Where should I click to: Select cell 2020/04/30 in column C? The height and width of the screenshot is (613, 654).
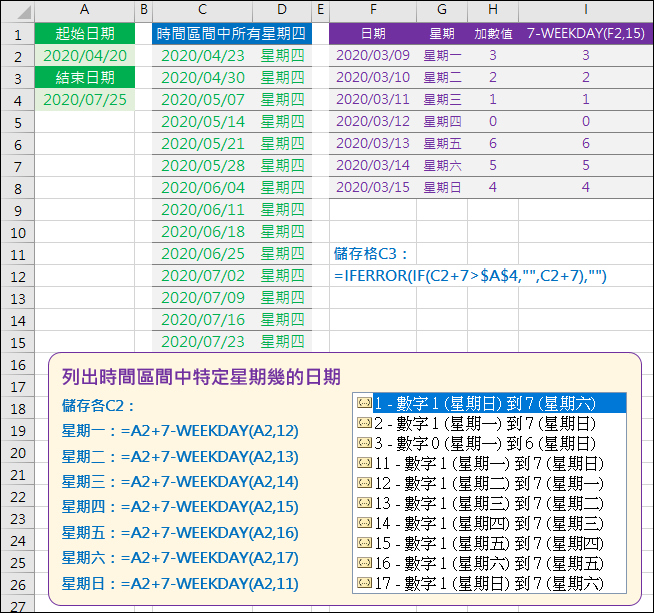click(202, 78)
